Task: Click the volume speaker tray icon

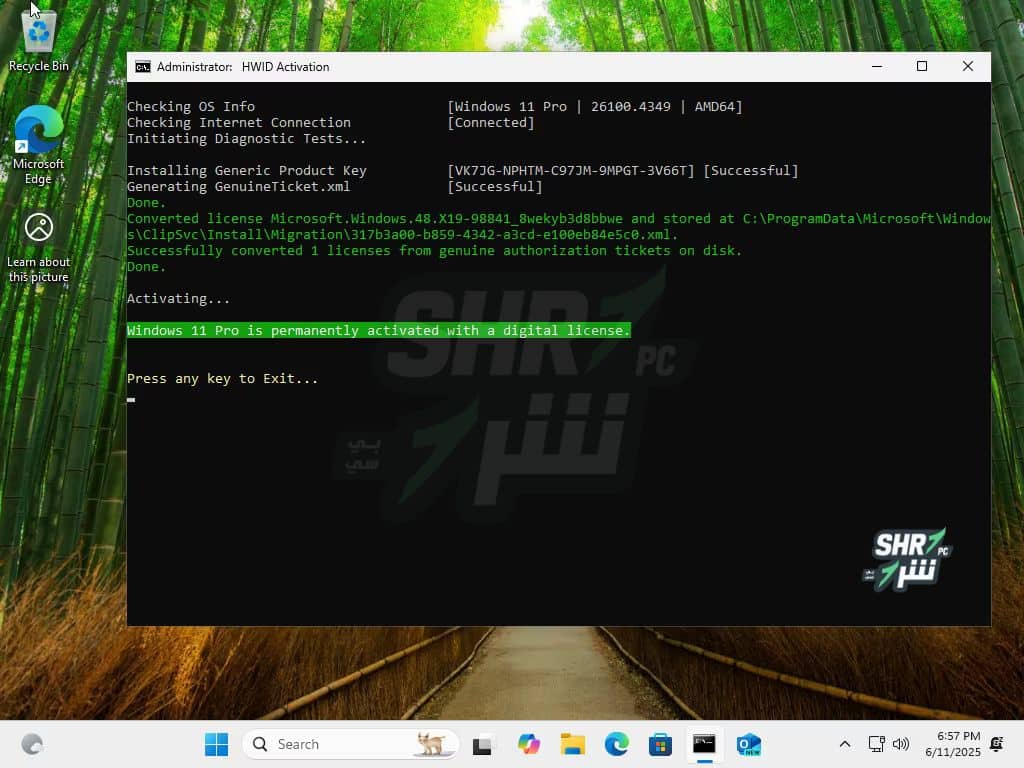Action: [901, 744]
